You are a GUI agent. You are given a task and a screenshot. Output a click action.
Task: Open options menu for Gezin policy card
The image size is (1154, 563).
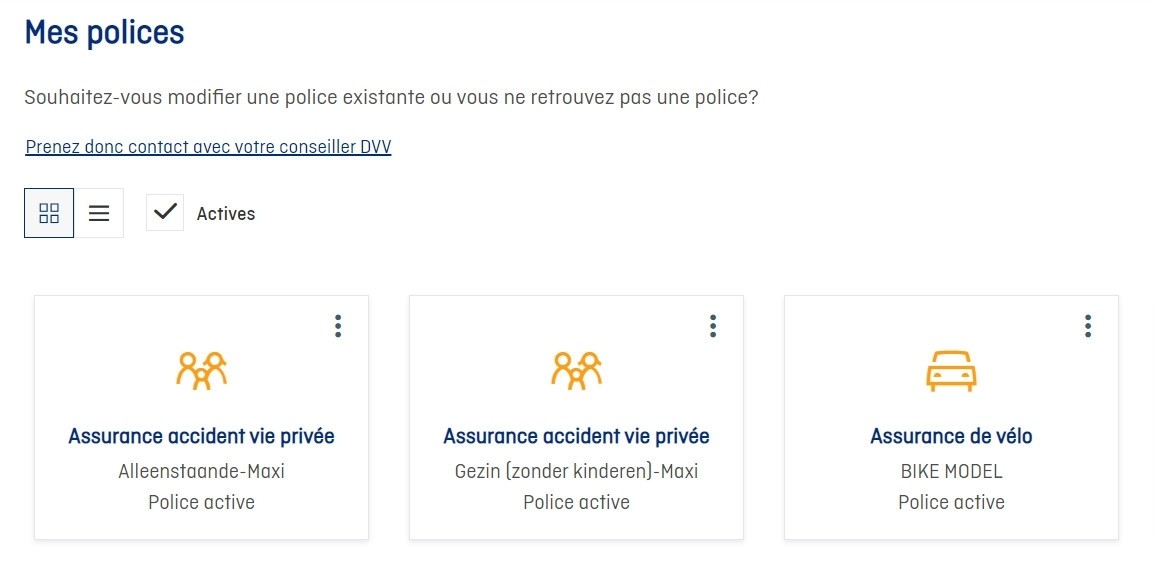click(x=713, y=326)
